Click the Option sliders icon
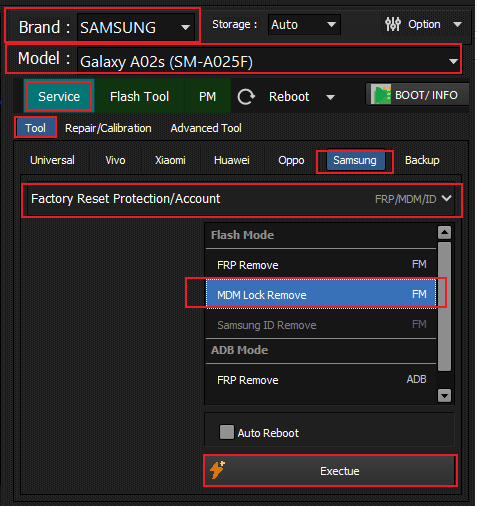477x506 pixels. [x=393, y=24]
